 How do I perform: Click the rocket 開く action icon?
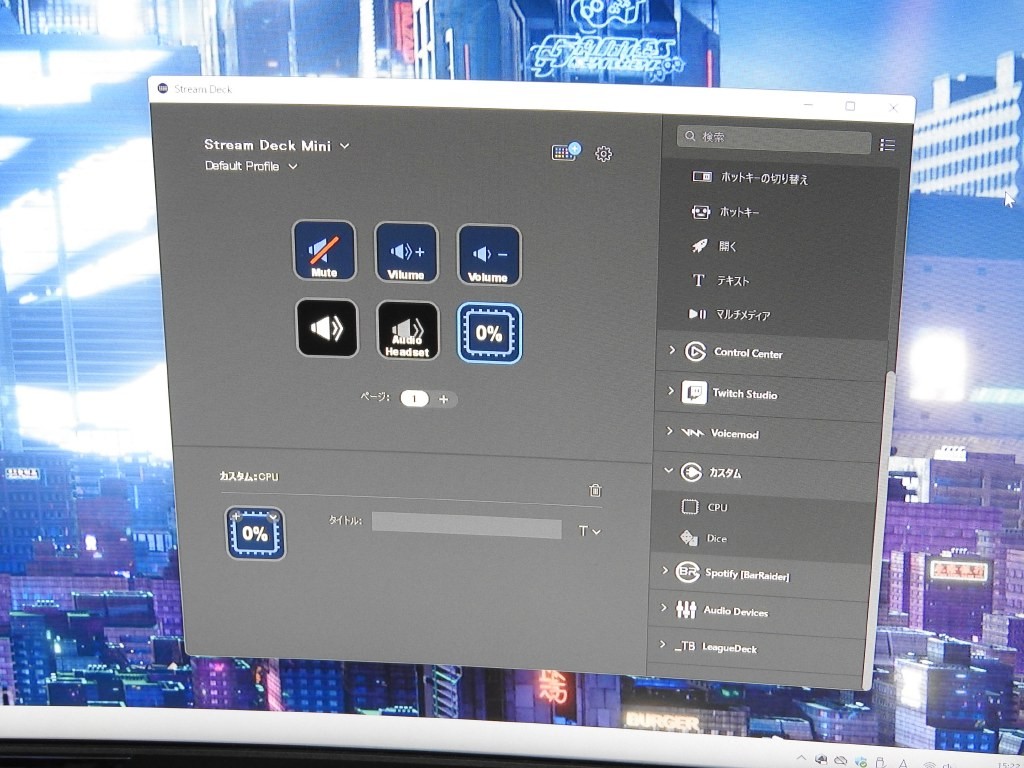699,246
